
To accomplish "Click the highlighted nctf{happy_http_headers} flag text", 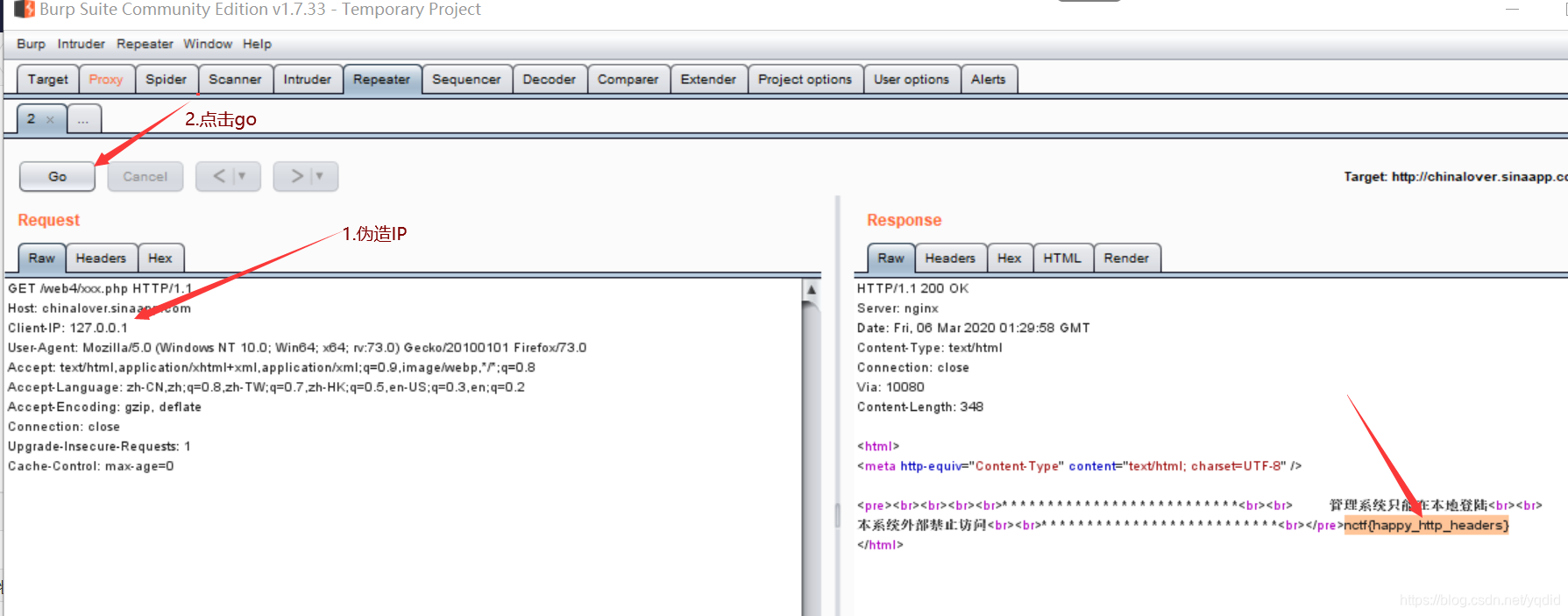I will pyautogui.click(x=1426, y=526).
